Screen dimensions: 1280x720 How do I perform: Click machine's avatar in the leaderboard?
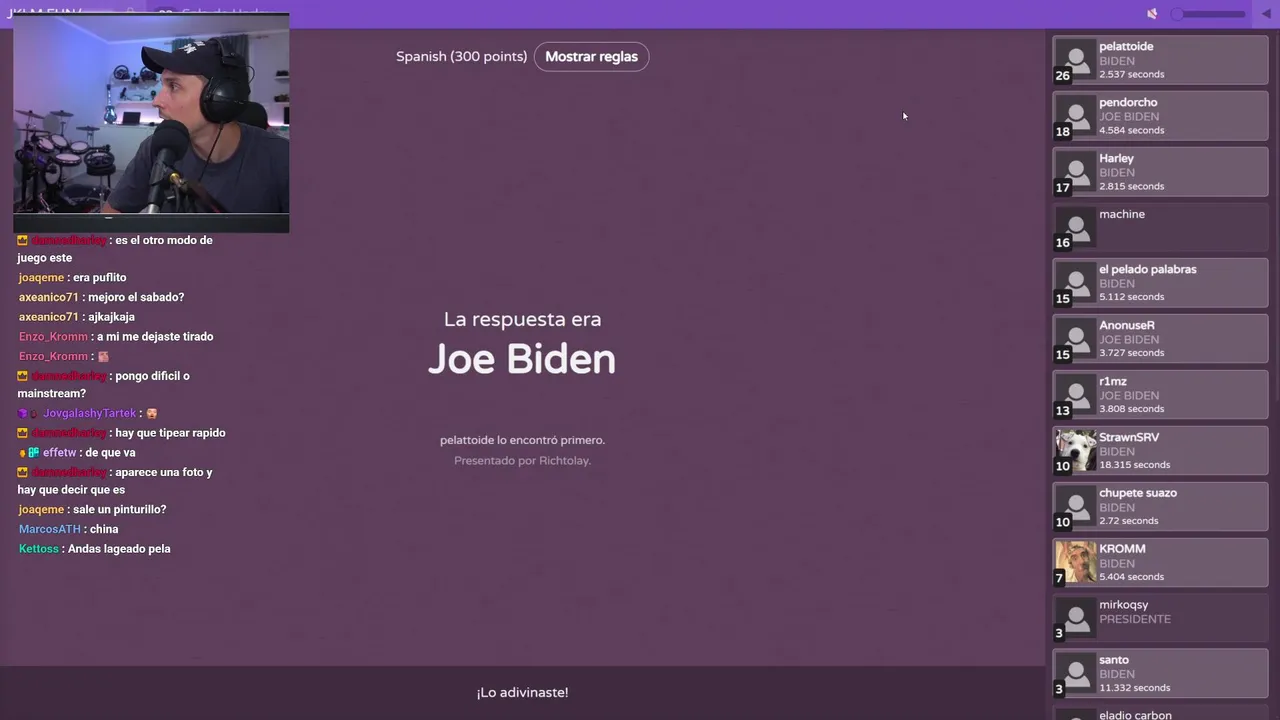pyautogui.click(x=1076, y=227)
